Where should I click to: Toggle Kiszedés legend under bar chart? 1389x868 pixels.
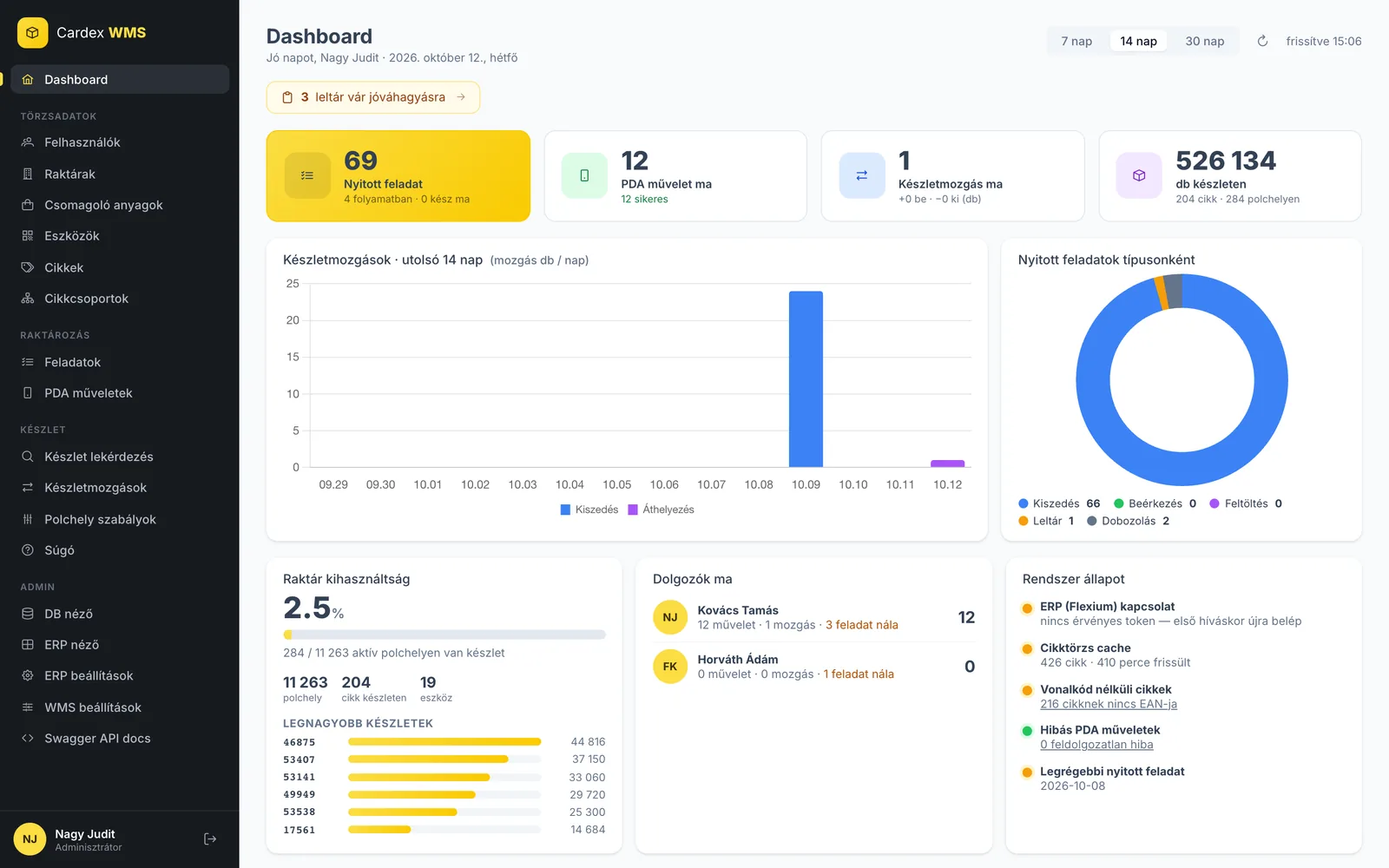click(589, 510)
